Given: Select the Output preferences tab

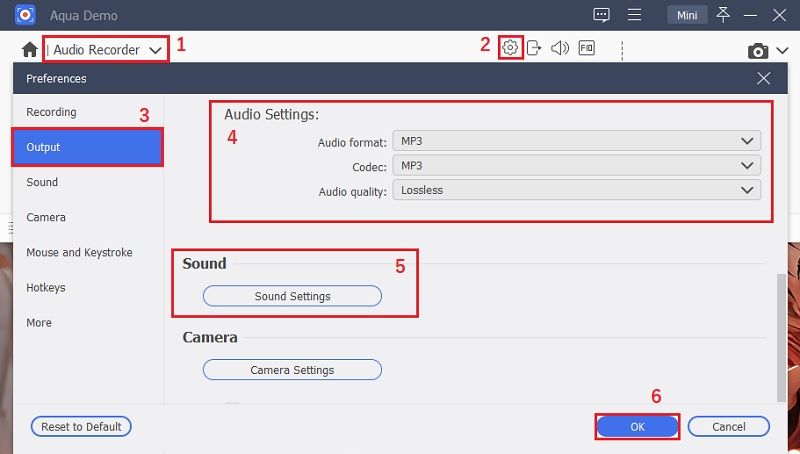Looking at the screenshot, I should (x=88, y=147).
